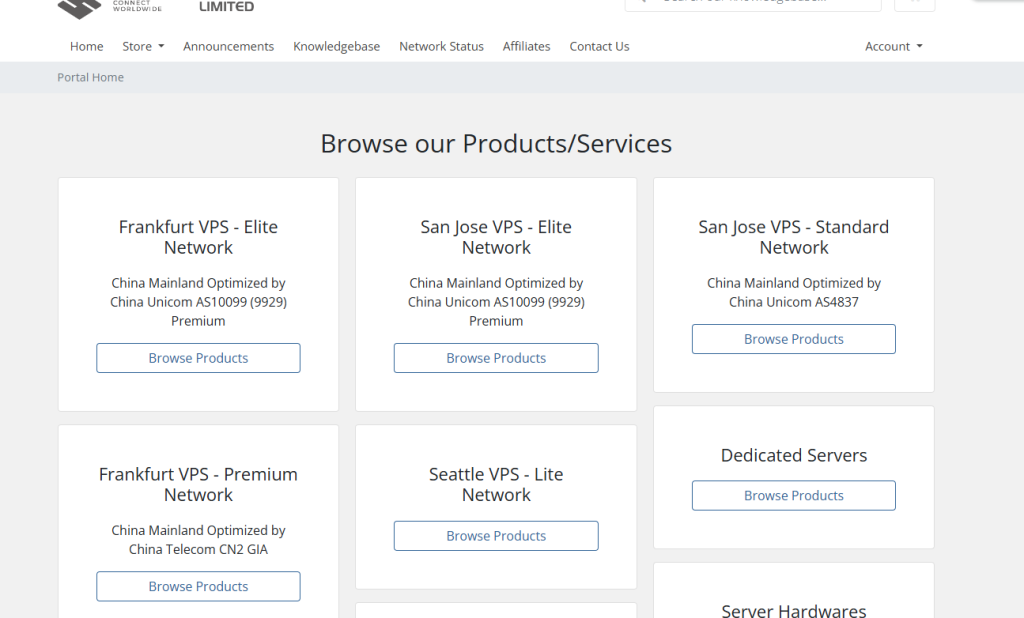Click the San Jose Elite card's AS10099 description

pyautogui.click(x=496, y=302)
